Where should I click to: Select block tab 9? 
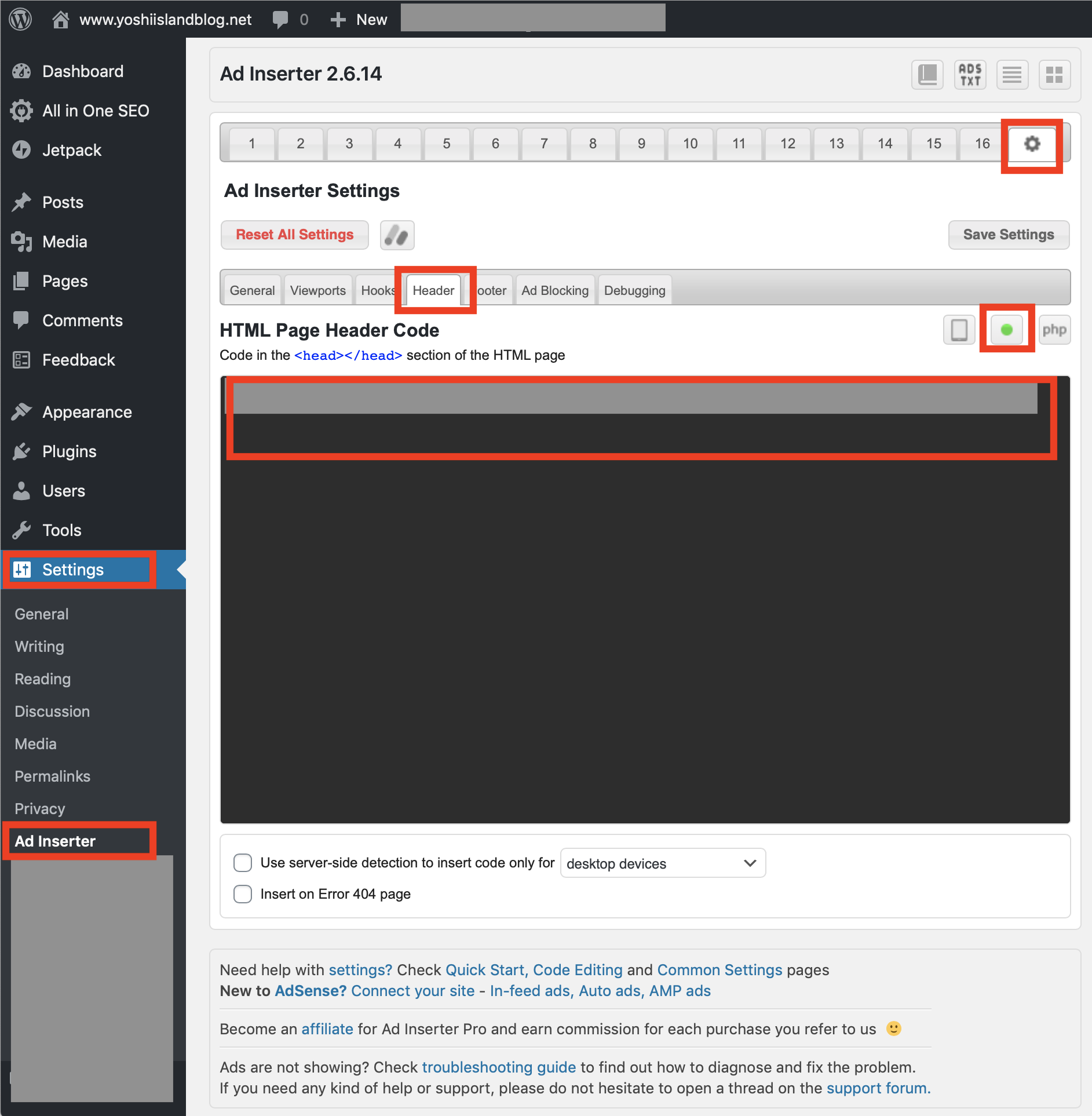pos(641,144)
